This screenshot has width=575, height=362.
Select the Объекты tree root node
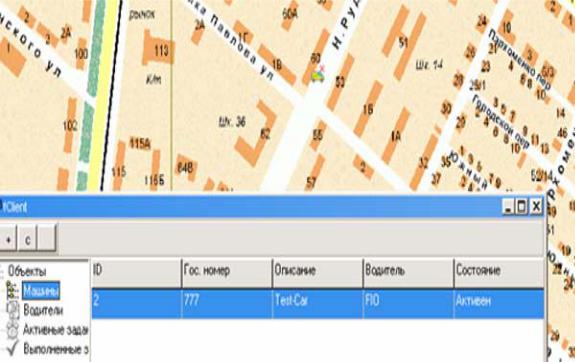pyautogui.click(x=27, y=271)
